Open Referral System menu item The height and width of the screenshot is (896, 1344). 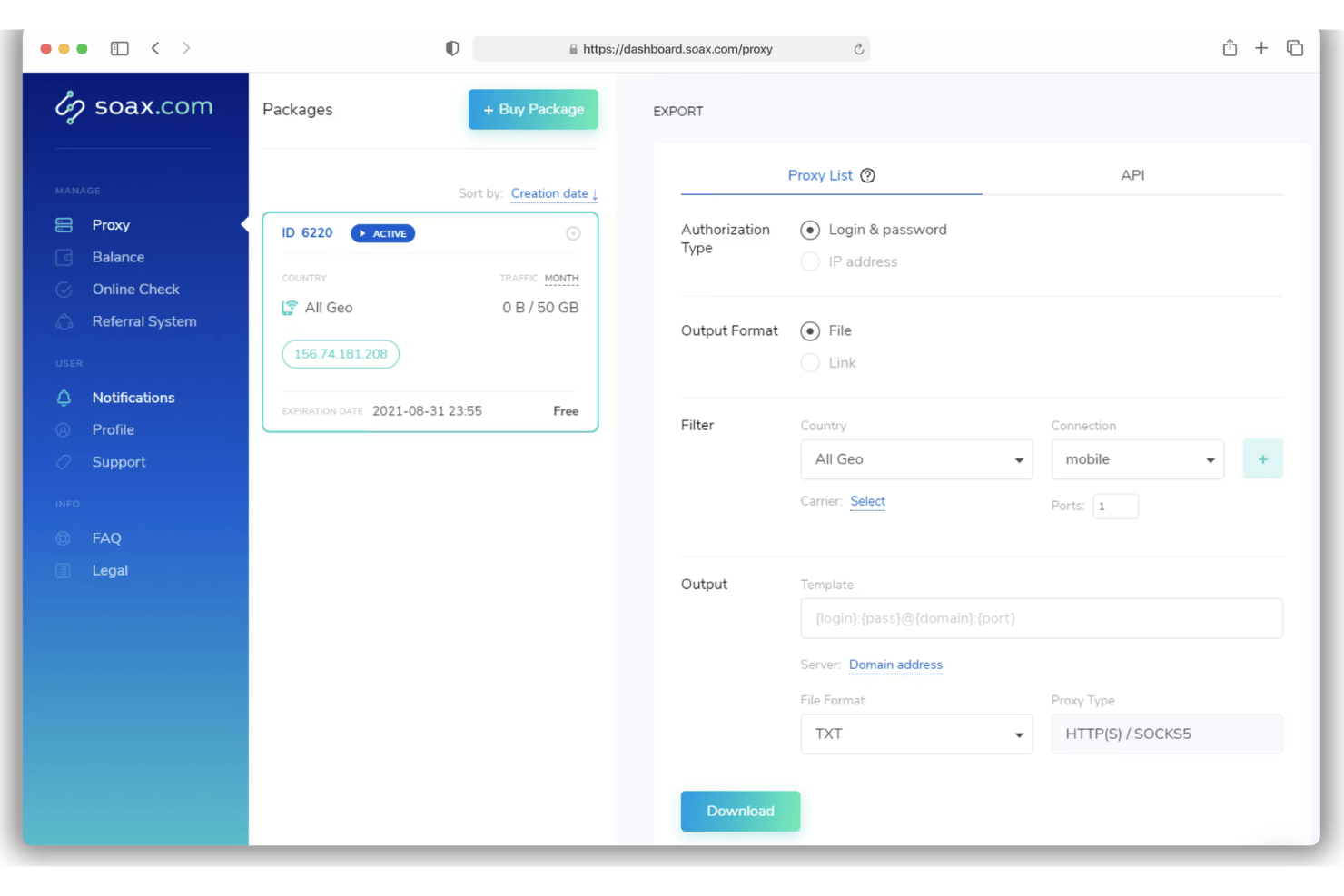pos(144,321)
